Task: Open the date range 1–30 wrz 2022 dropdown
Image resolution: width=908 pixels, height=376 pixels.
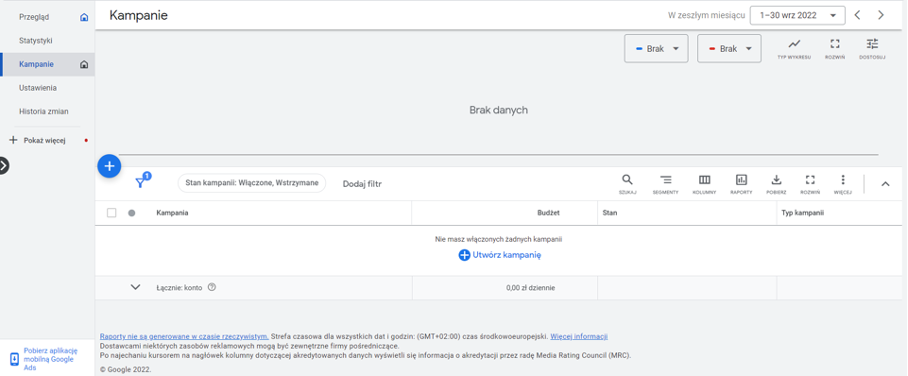Action: [797, 16]
